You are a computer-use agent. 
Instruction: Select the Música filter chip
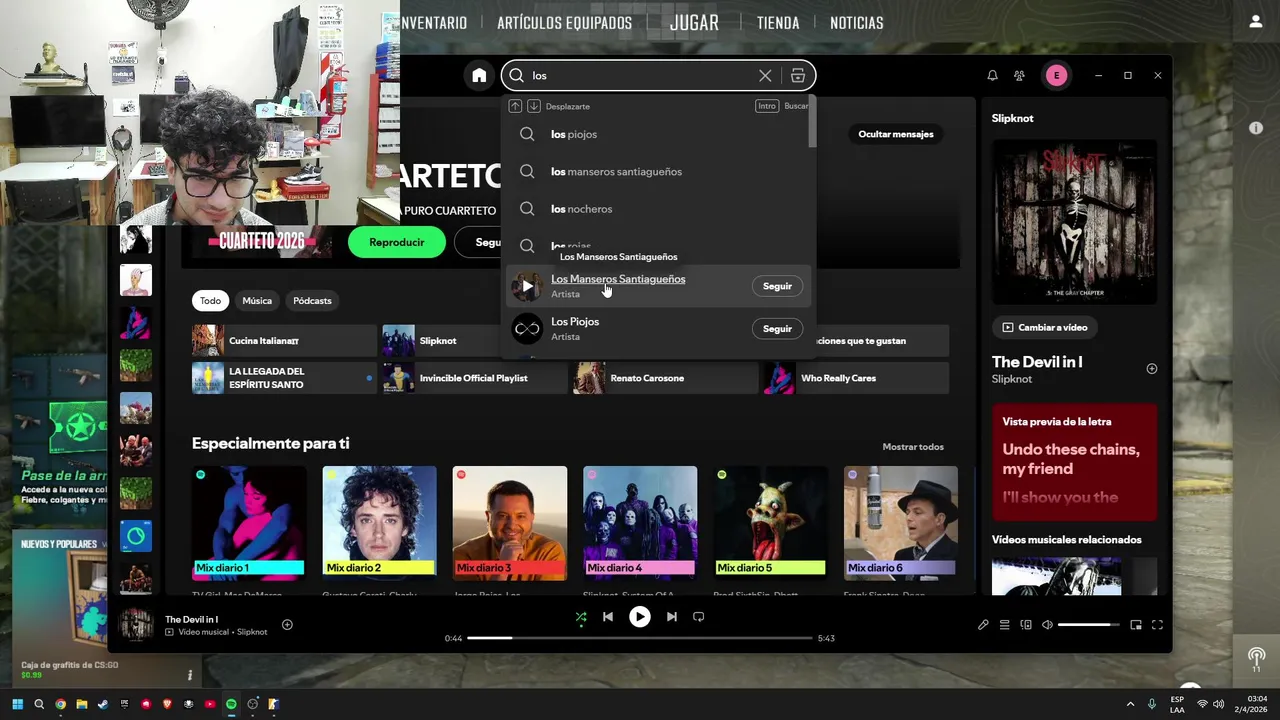tap(257, 300)
